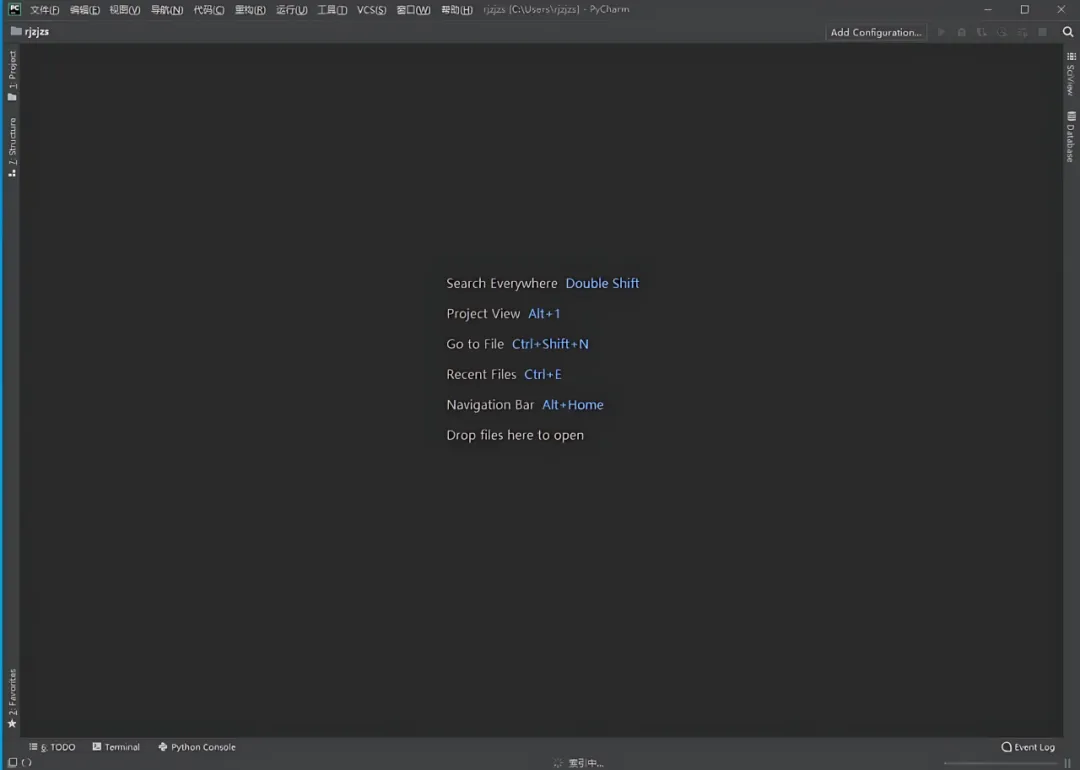Open the TODO tool window
This screenshot has height=770, width=1080.
pos(52,747)
